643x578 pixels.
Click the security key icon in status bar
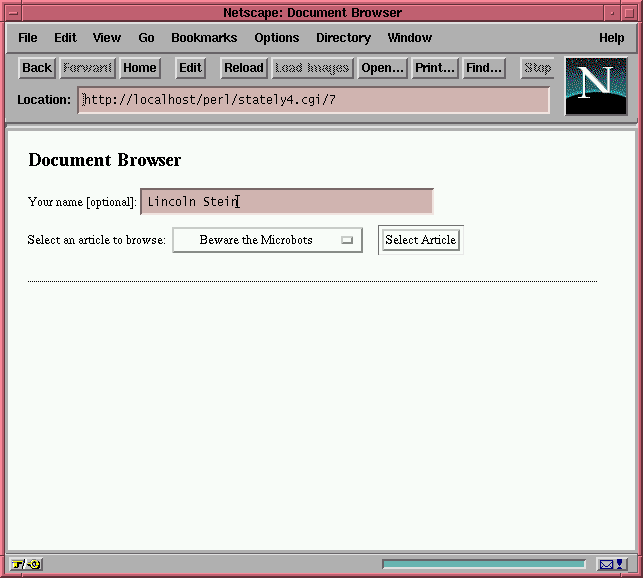point(26,565)
